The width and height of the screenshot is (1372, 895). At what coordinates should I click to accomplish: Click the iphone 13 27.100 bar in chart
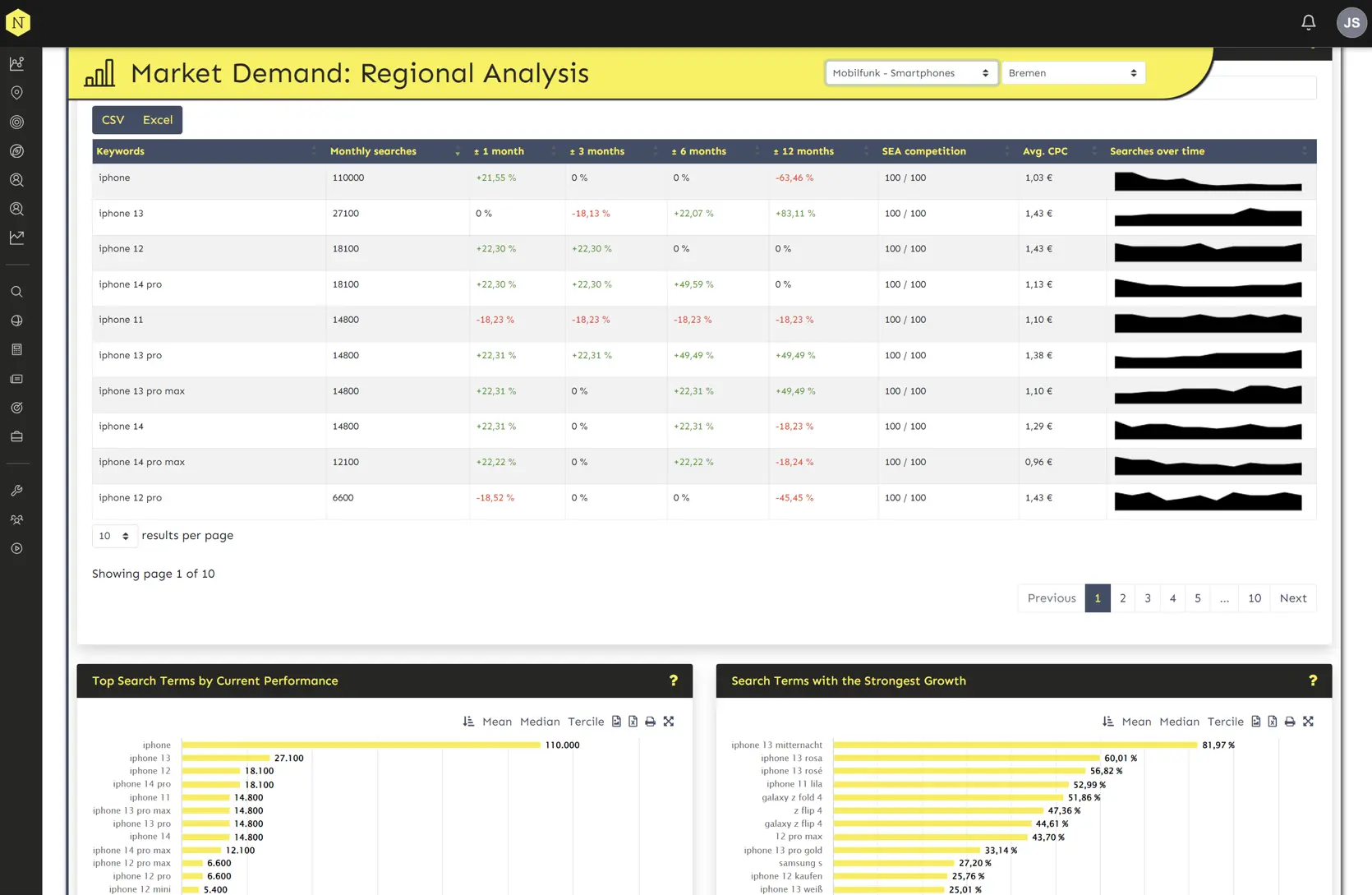tap(226, 759)
